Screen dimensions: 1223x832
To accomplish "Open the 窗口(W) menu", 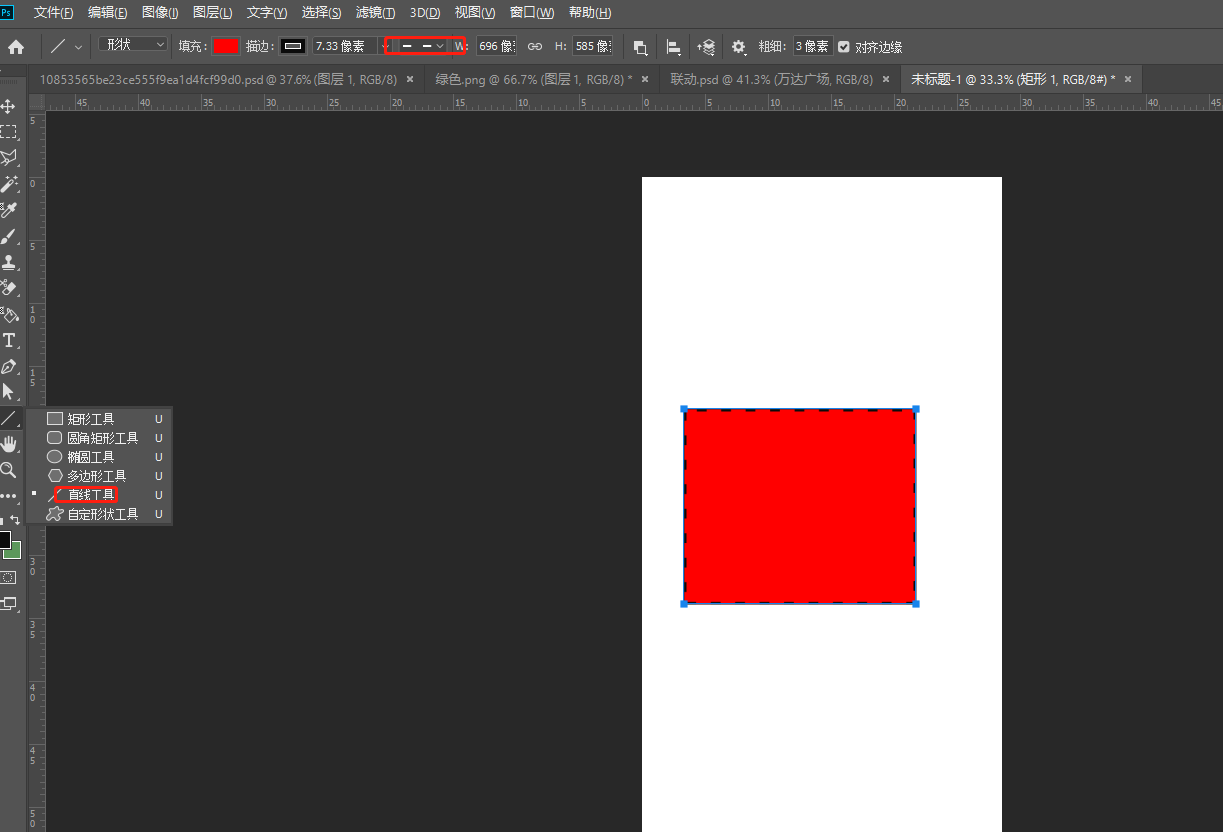I will click(x=532, y=13).
